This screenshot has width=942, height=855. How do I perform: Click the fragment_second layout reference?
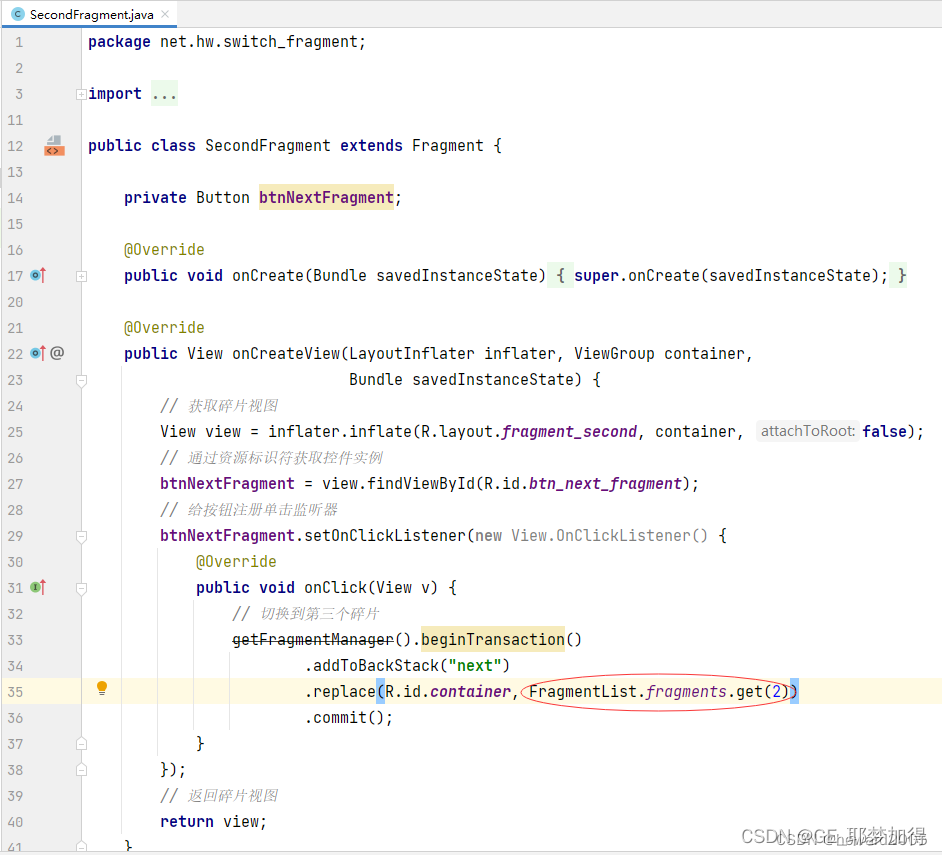[569, 431]
